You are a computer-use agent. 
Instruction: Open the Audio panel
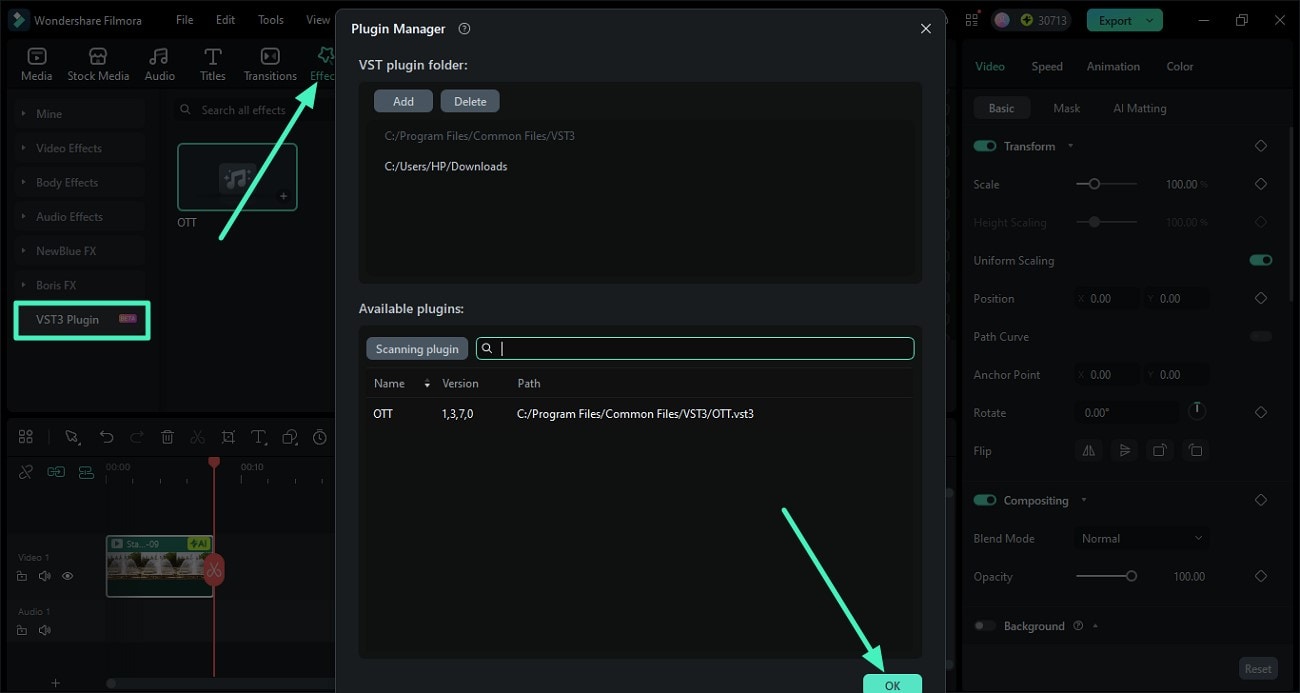(x=159, y=60)
